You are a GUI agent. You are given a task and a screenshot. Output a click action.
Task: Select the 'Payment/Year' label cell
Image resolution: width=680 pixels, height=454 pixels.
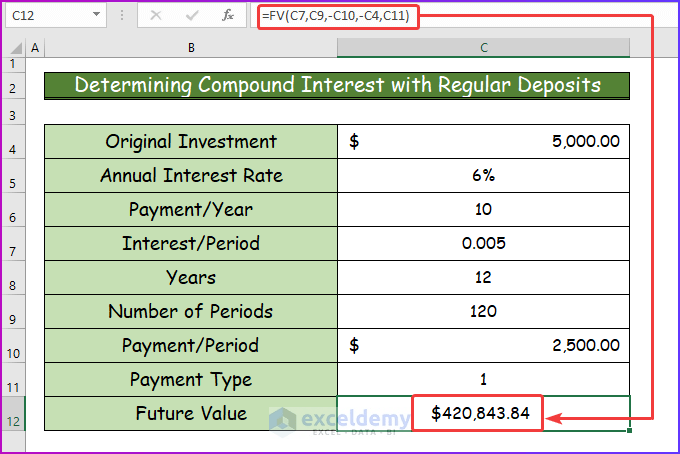coord(191,209)
